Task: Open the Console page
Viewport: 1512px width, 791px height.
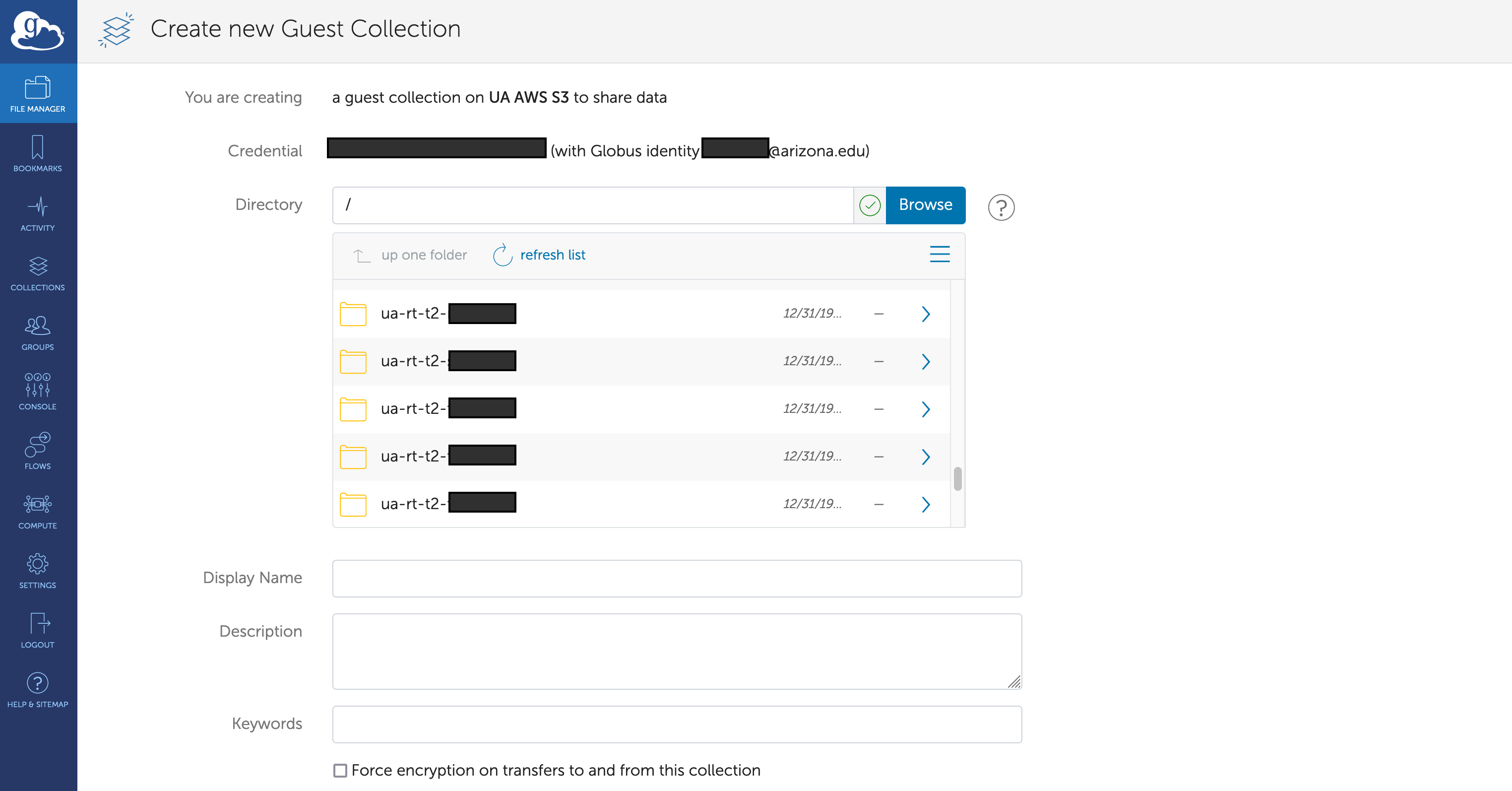Action: (38, 392)
